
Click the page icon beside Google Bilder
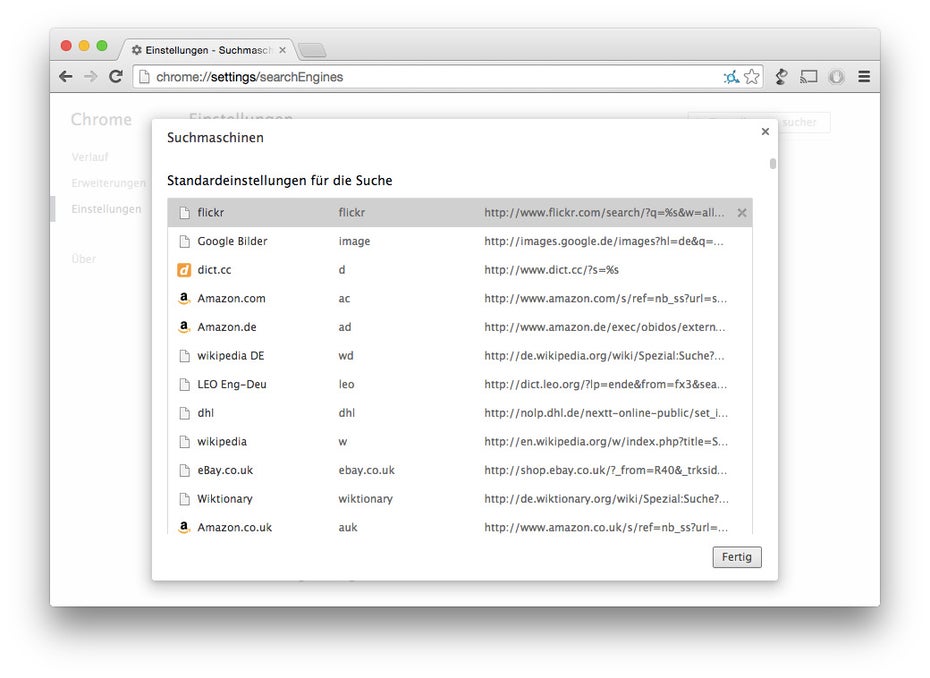pos(184,241)
